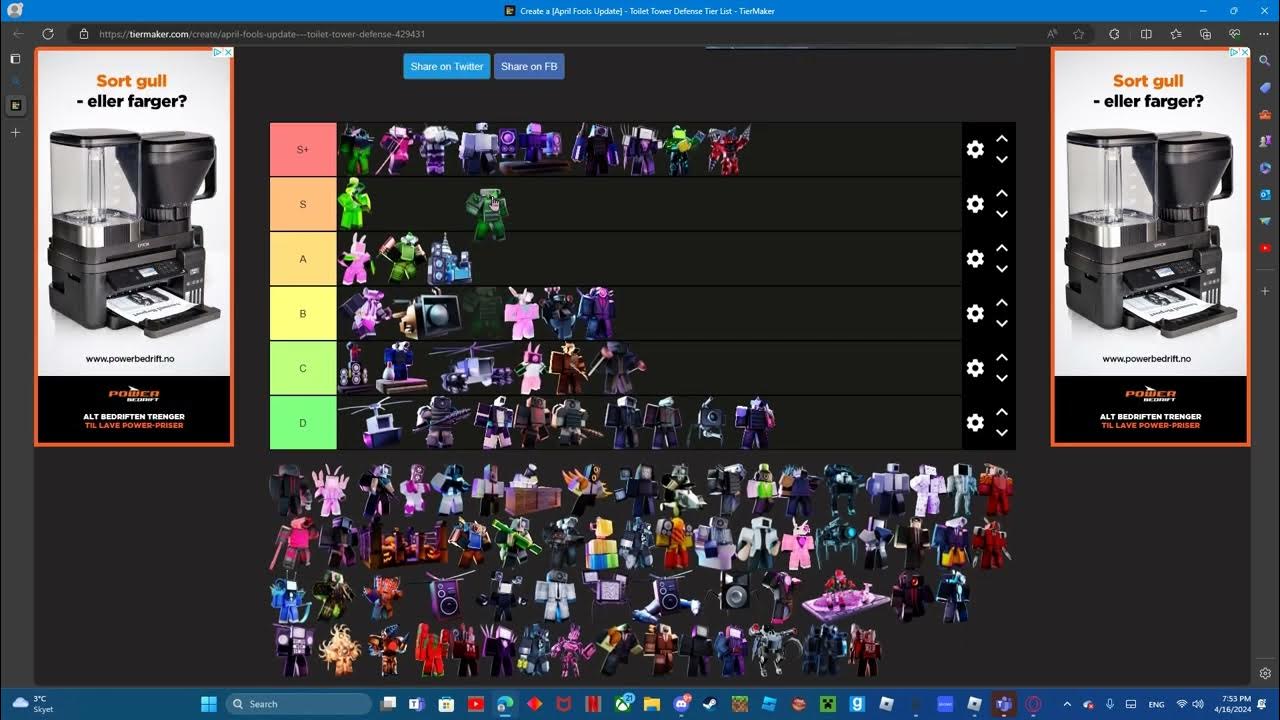Viewport: 1280px width, 720px height.
Task: Move S tier row up with arrow
Action: tap(1001, 193)
